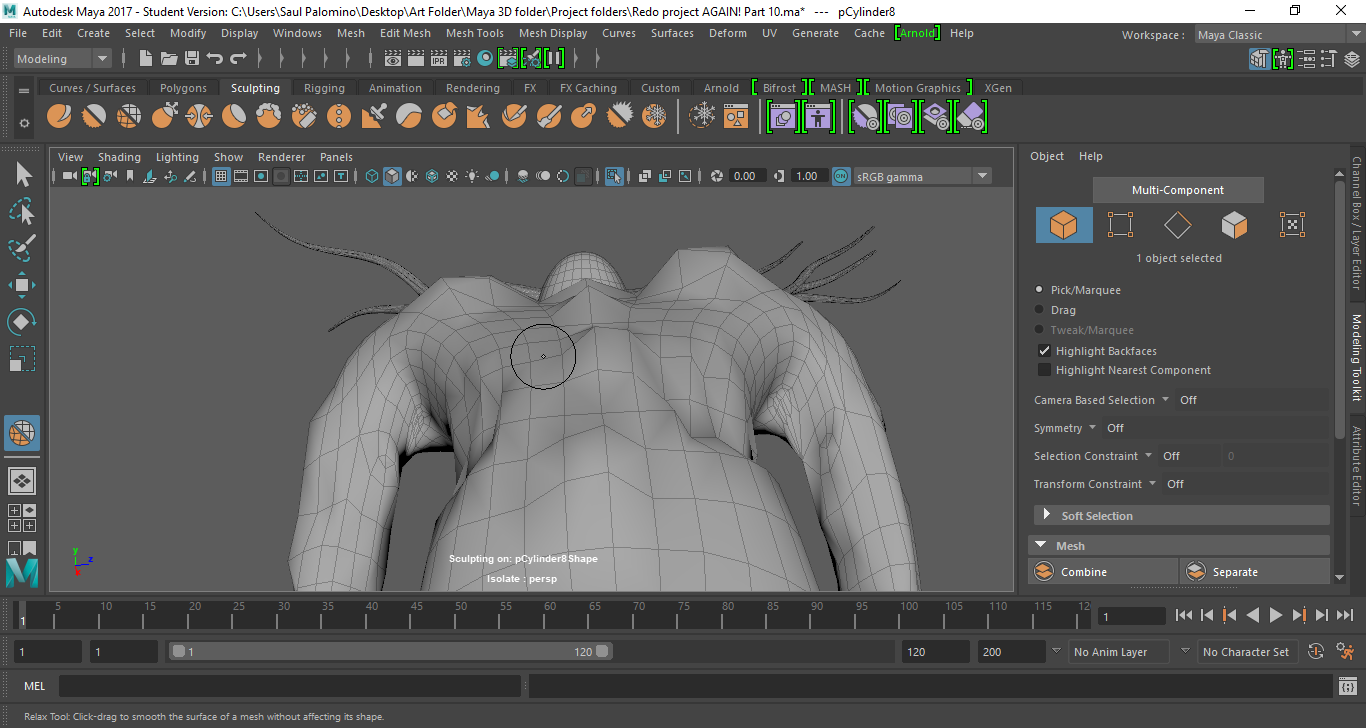Viewport: 1366px width, 728px height.
Task: Click the Save scene icon
Action: pyautogui.click(x=191, y=59)
